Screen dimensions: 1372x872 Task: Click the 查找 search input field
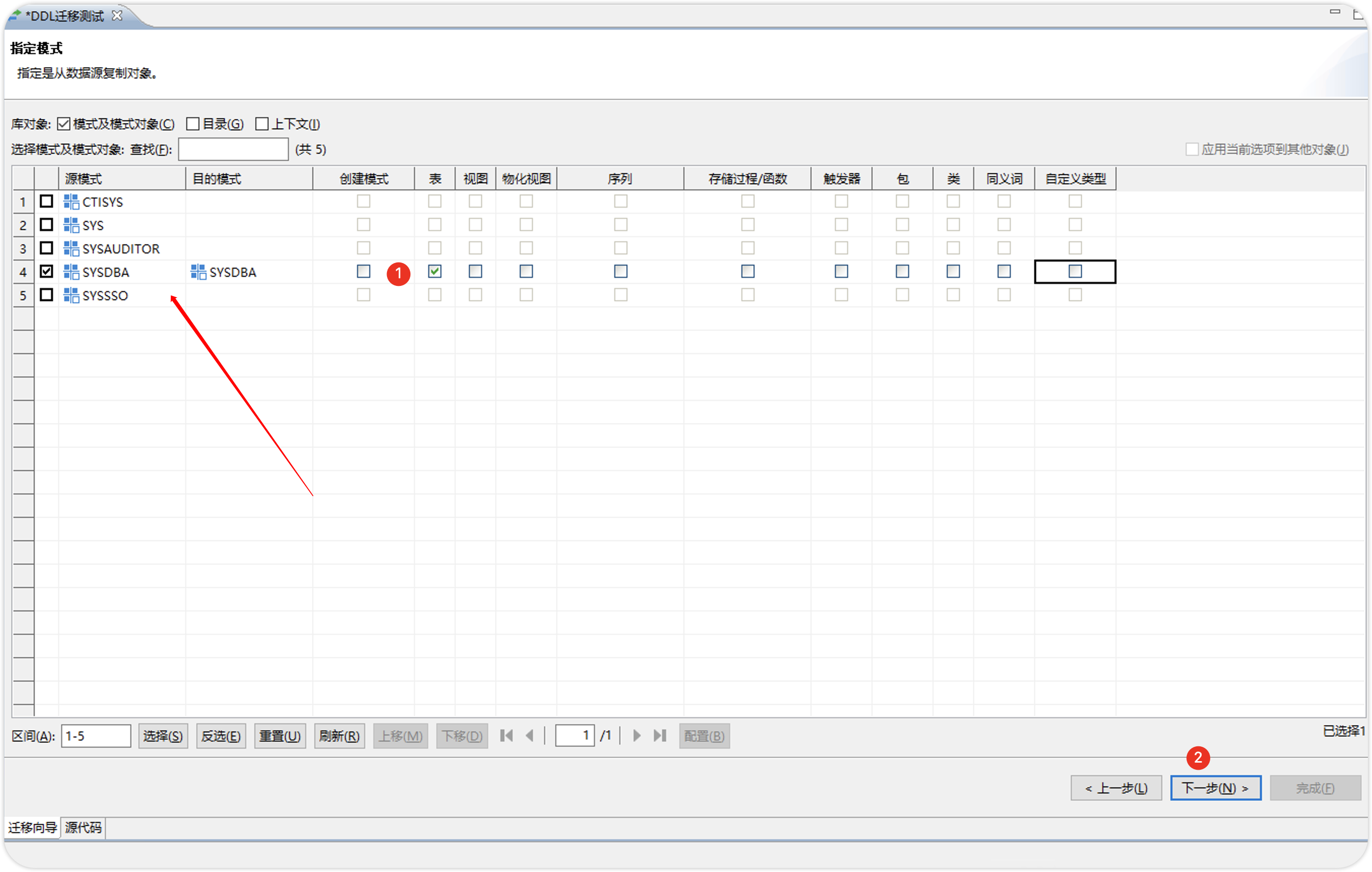tap(233, 150)
